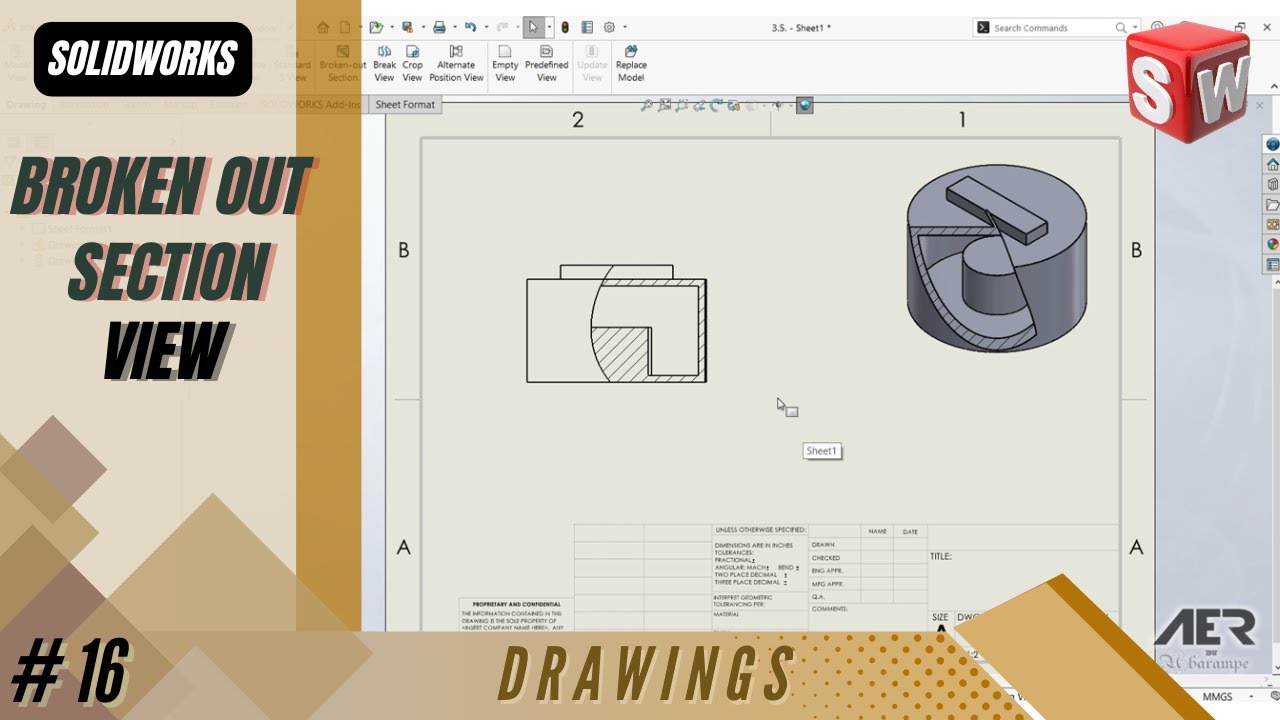Switch to the Sheet Format tab
The height and width of the screenshot is (720, 1280).
click(405, 104)
